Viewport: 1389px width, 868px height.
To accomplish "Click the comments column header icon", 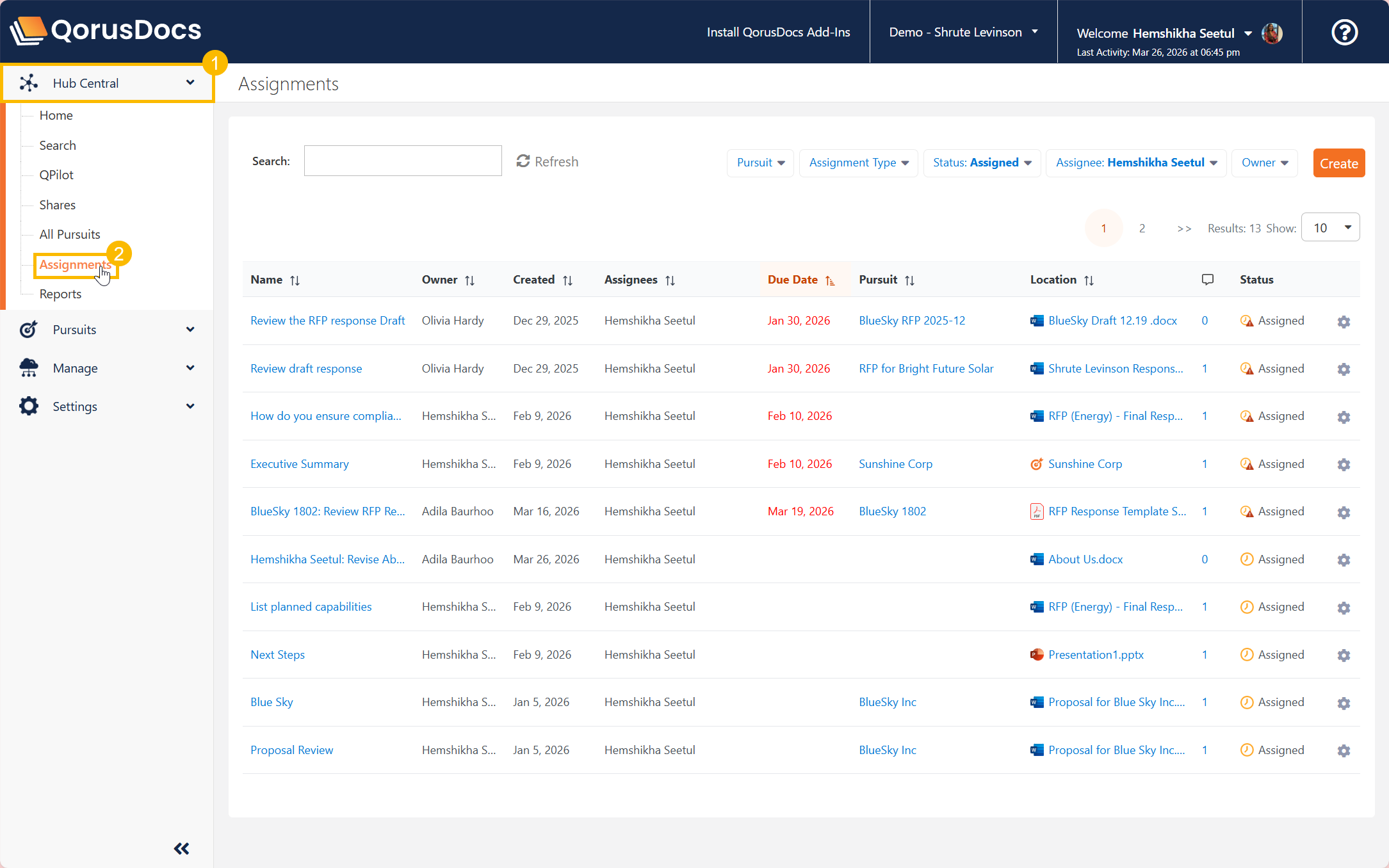I will coord(1207,280).
